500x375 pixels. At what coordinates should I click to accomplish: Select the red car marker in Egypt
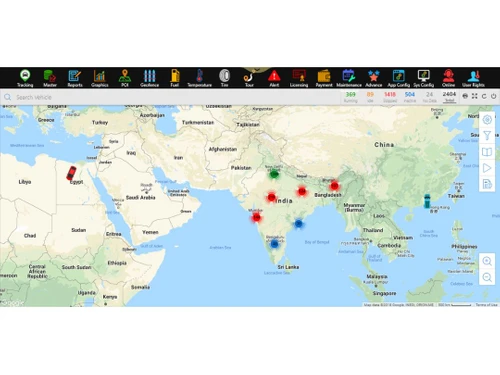[71, 173]
